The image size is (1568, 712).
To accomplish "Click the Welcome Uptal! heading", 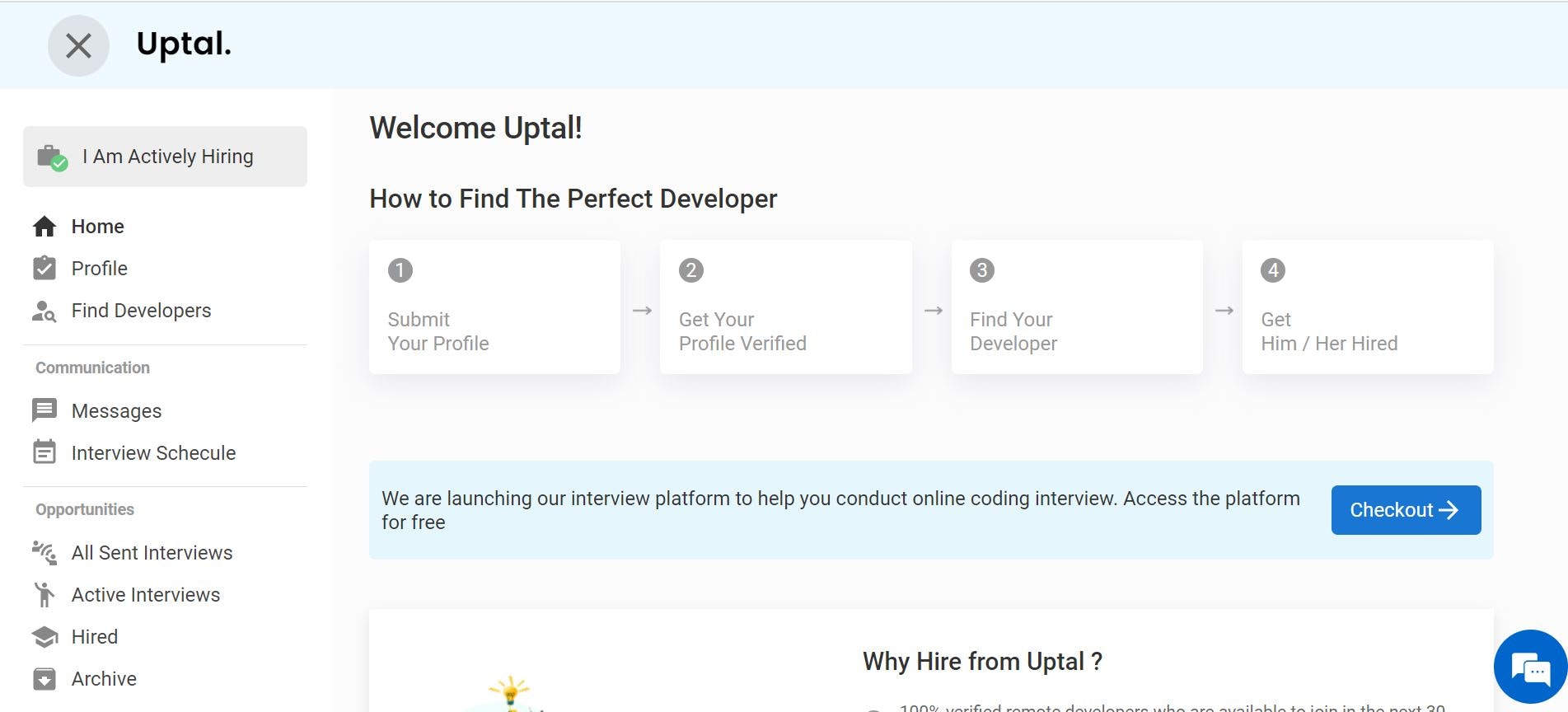I will pos(476,129).
